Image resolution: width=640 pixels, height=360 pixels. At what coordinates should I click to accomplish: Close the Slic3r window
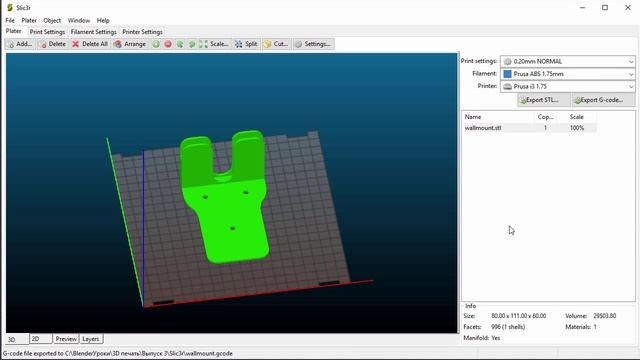[628, 7]
